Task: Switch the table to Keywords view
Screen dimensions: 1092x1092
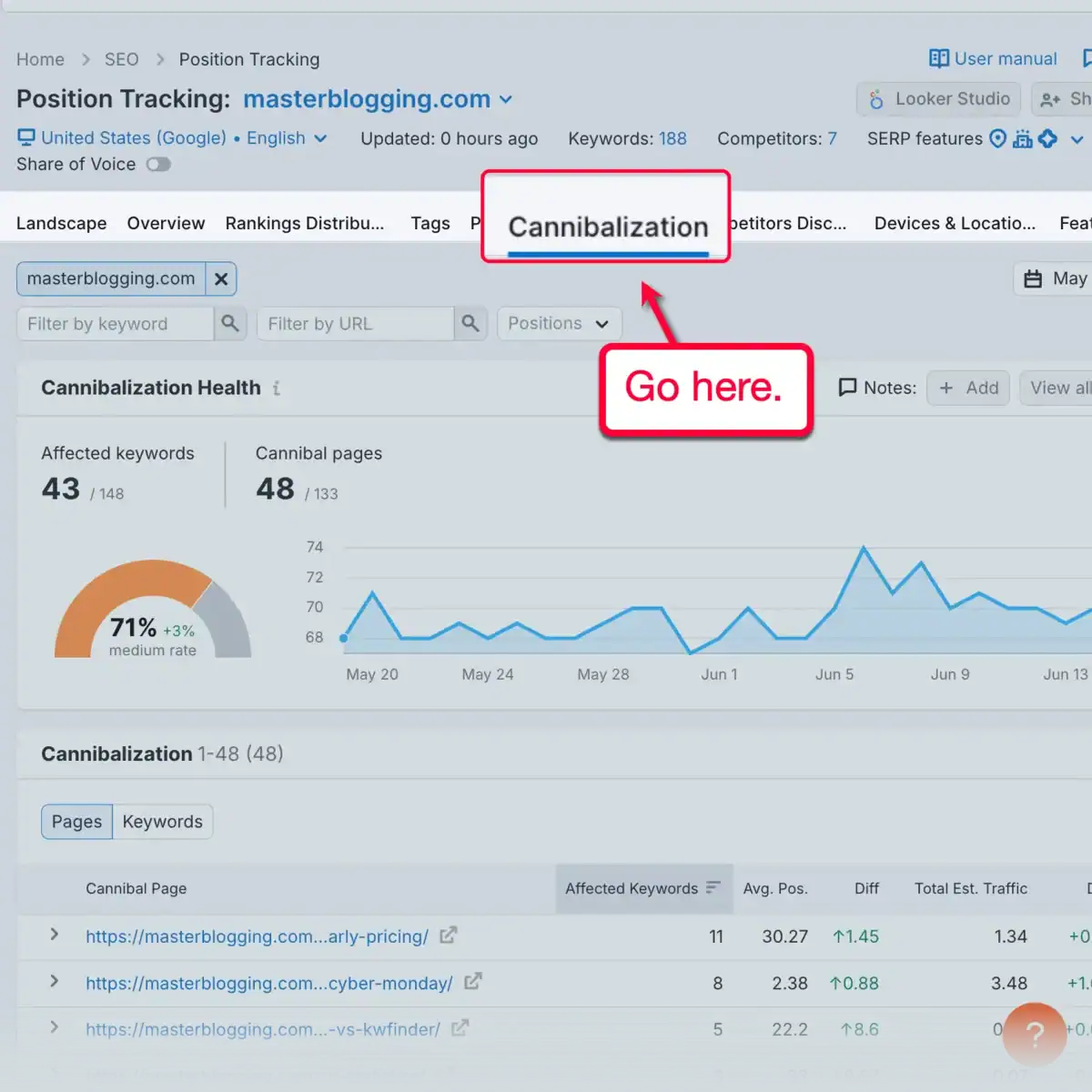Action: click(x=163, y=821)
